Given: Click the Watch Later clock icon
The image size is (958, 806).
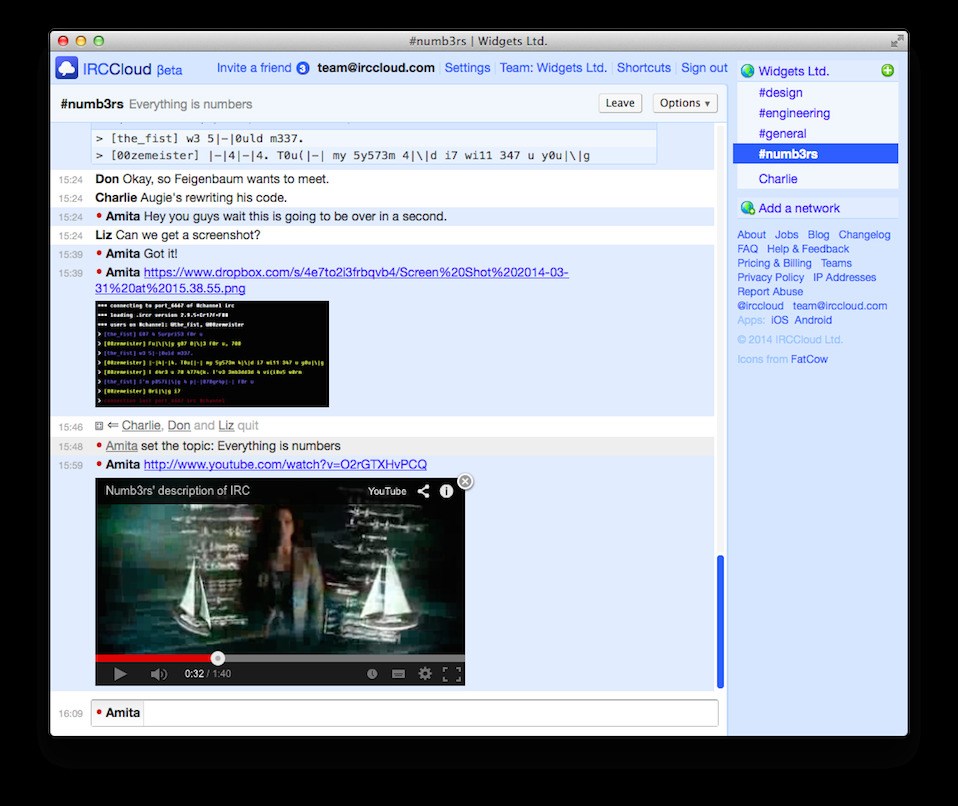Looking at the screenshot, I should click(x=371, y=673).
